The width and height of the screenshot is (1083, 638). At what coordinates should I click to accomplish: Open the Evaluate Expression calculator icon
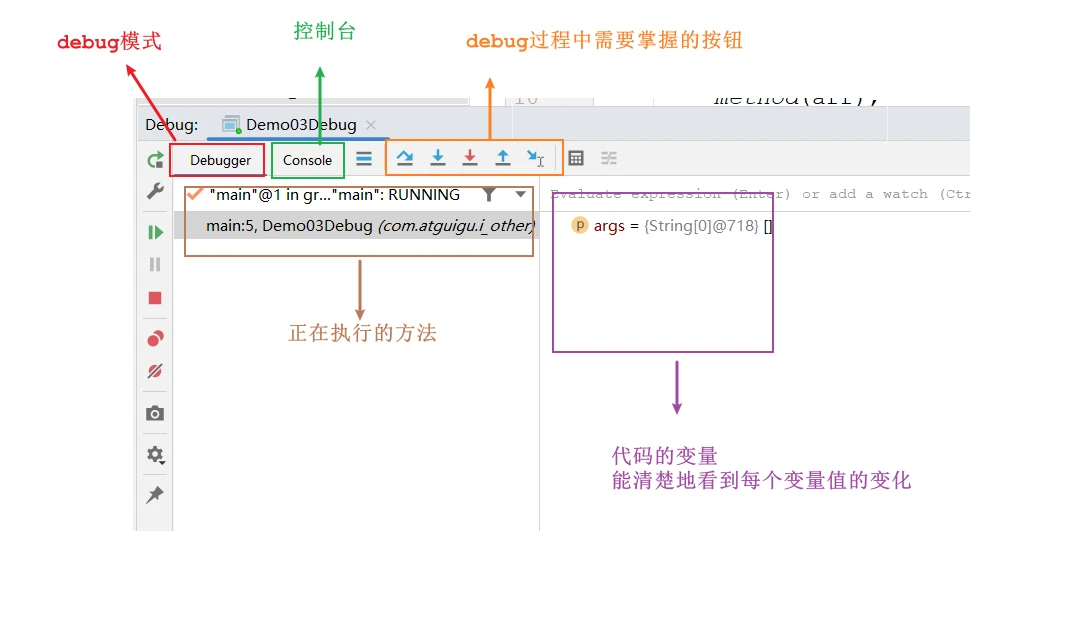[x=576, y=158]
